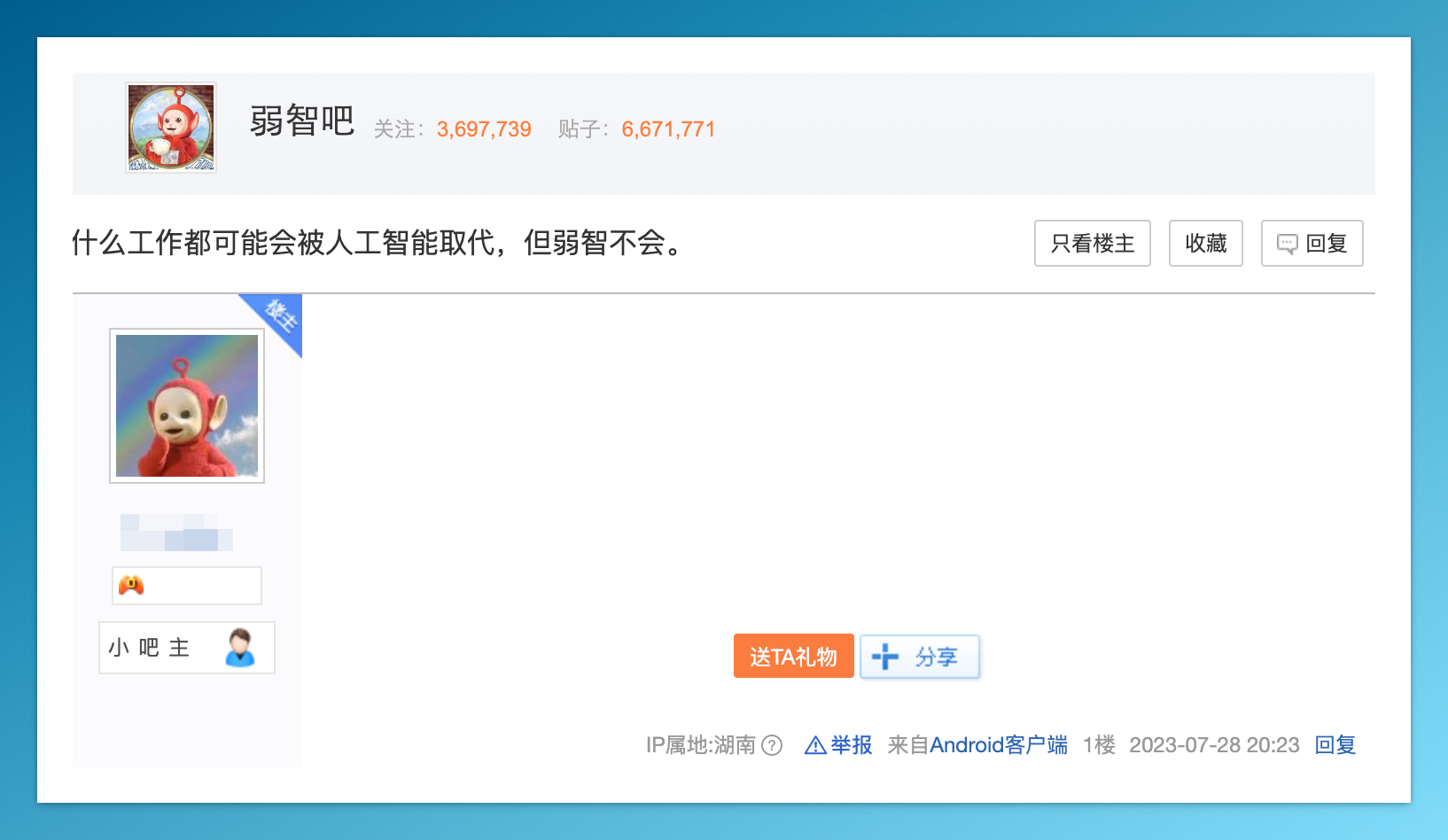Click the 小吧主 person icon
This screenshot has height=840, width=1448.
pos(239,648)
